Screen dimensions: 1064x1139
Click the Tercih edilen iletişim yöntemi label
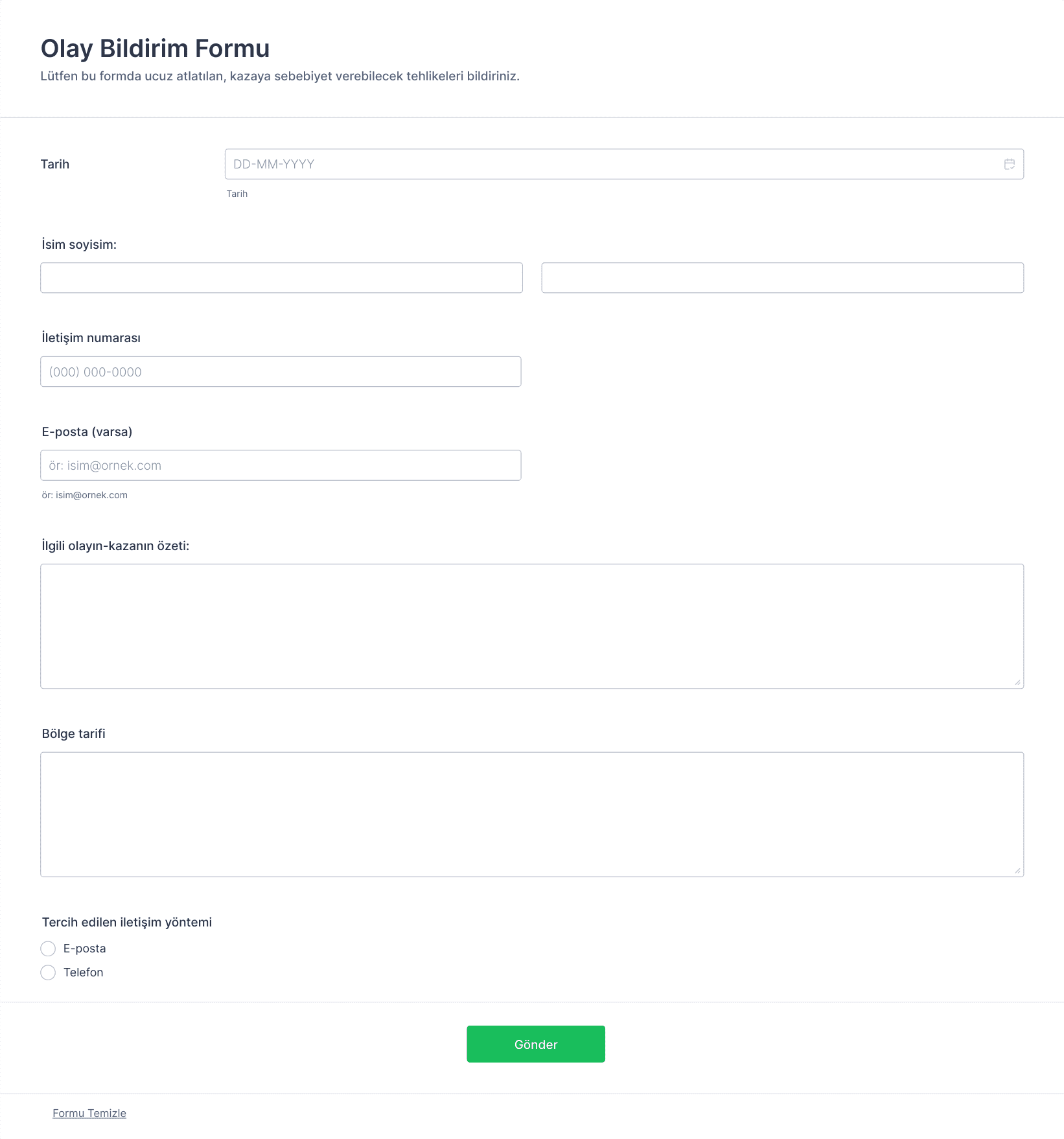(x=127, y=922)
